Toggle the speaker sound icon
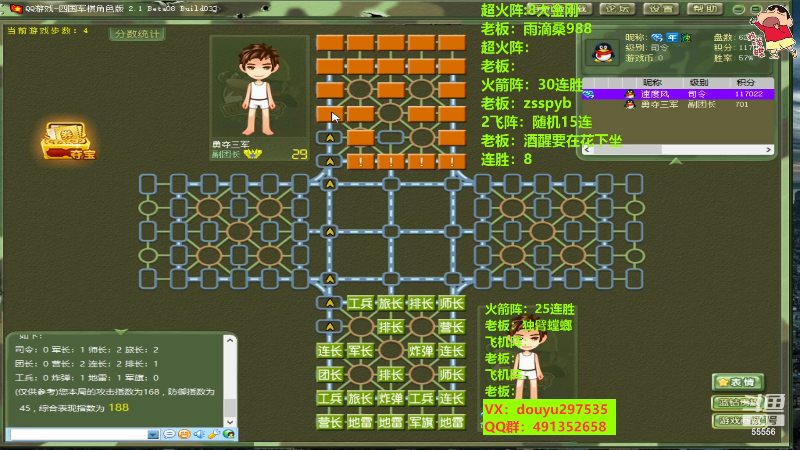800x450 pixels. coord(199,434)
